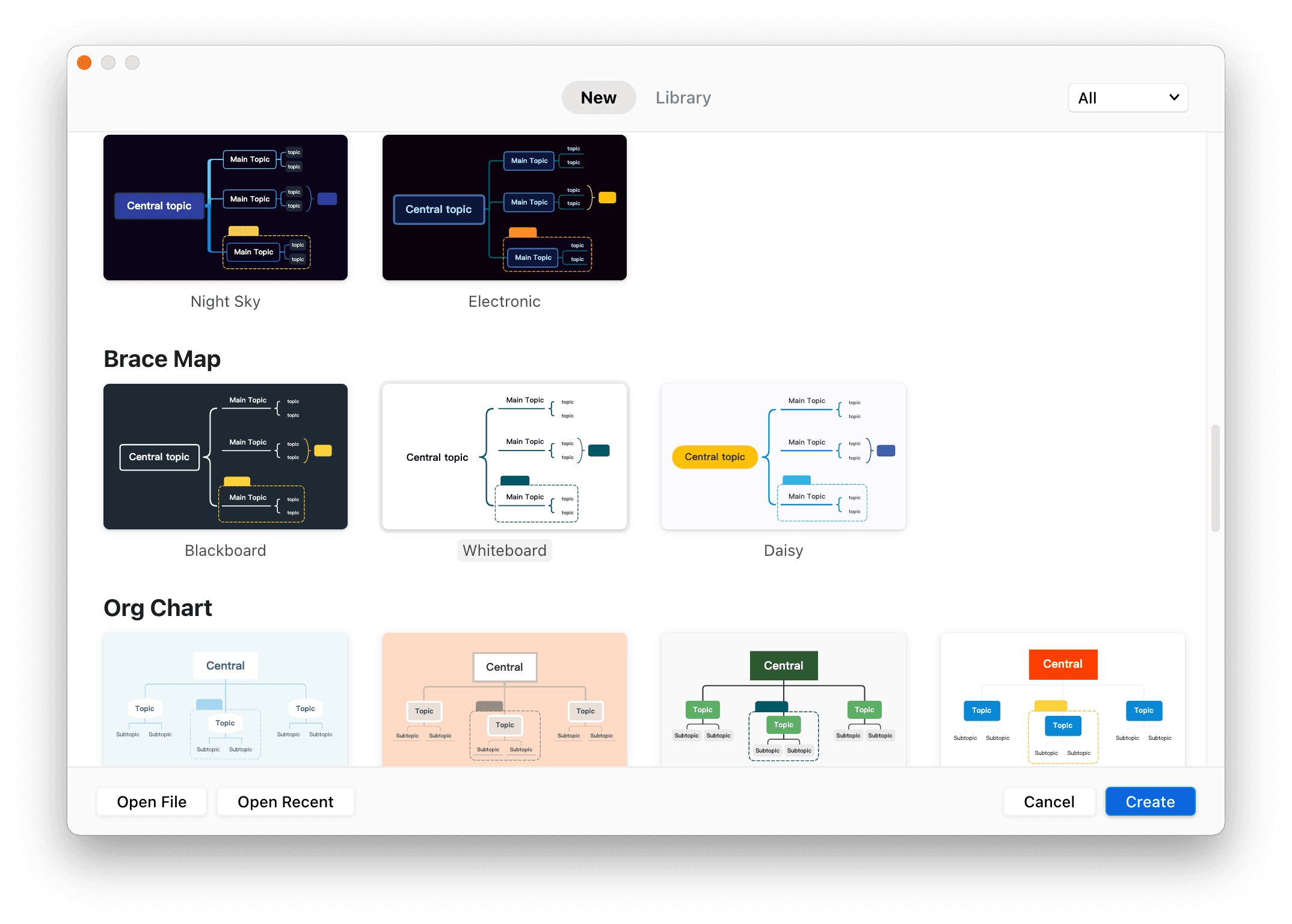
Task: Choose the Whiteboard brace map template
Action: tap(505, 457)
